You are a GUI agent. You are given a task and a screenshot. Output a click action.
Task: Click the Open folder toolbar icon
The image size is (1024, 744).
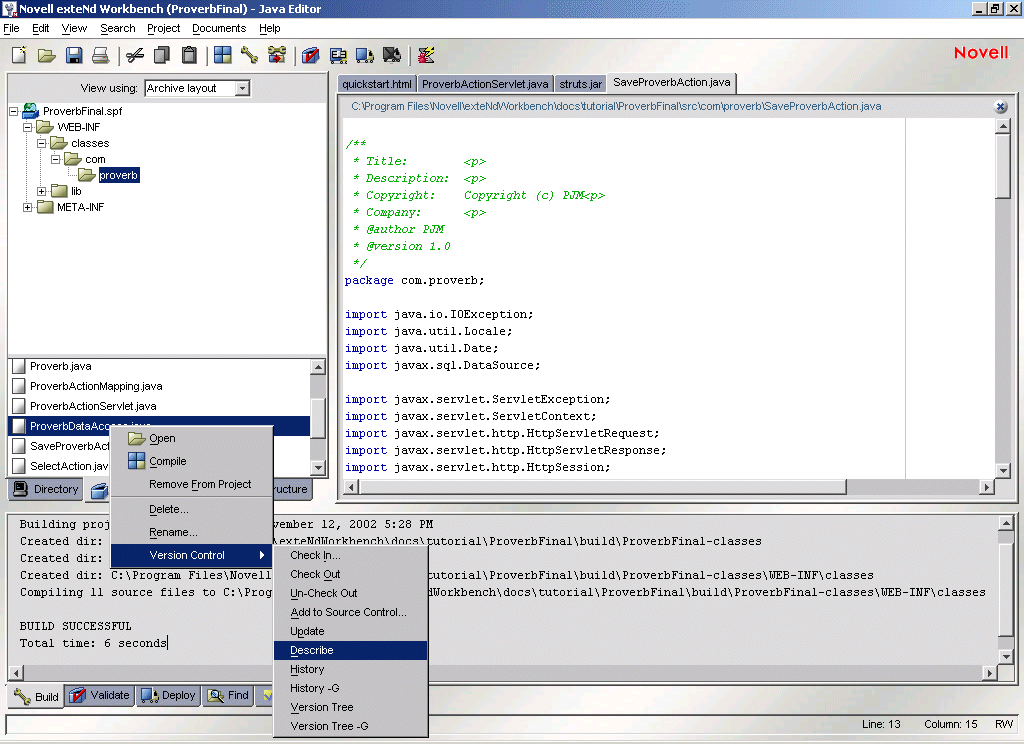click(46, 56)
